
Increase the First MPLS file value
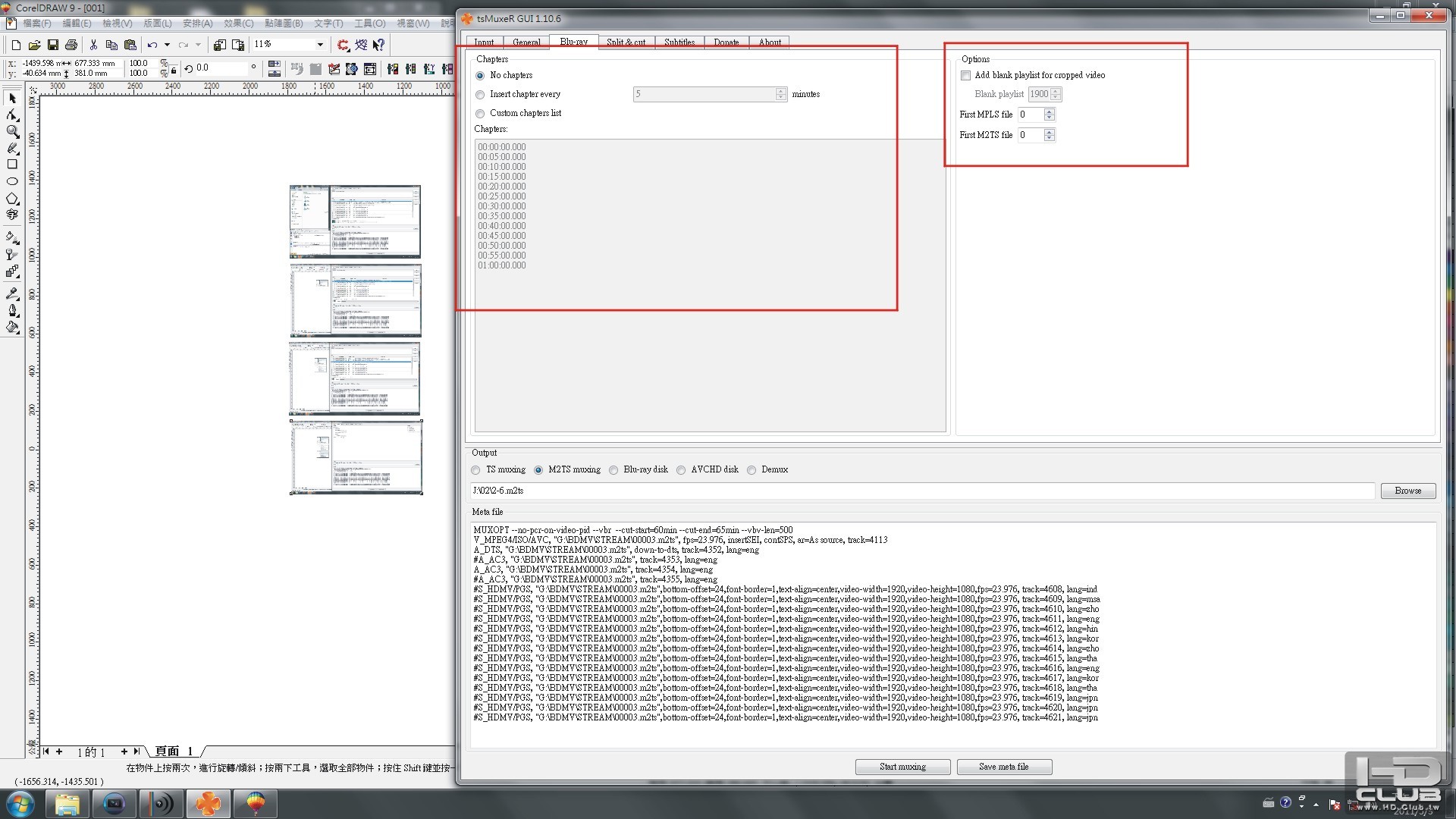click(x=1050, y=111)
